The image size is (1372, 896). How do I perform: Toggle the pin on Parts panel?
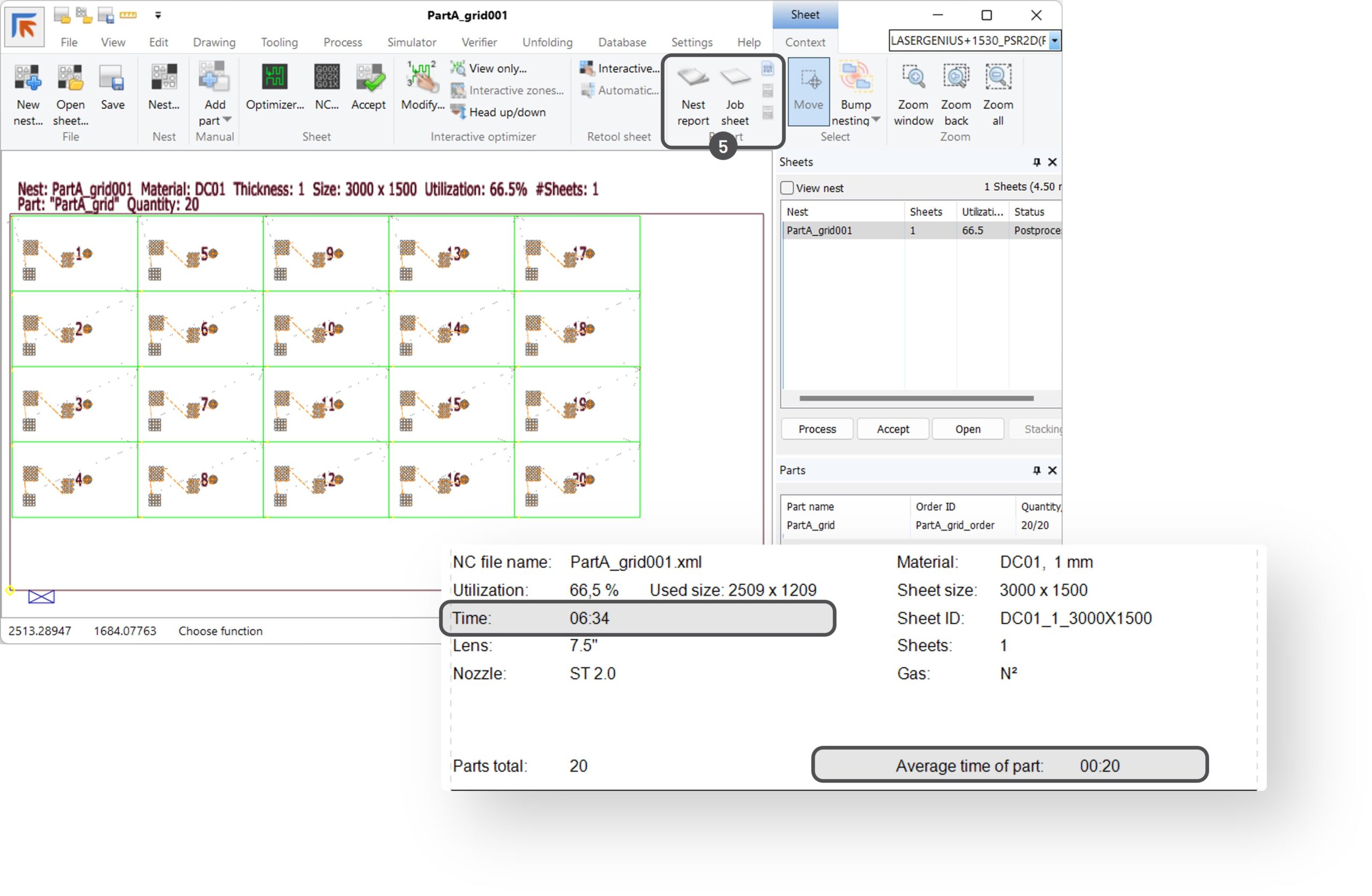pos(1037,471)
